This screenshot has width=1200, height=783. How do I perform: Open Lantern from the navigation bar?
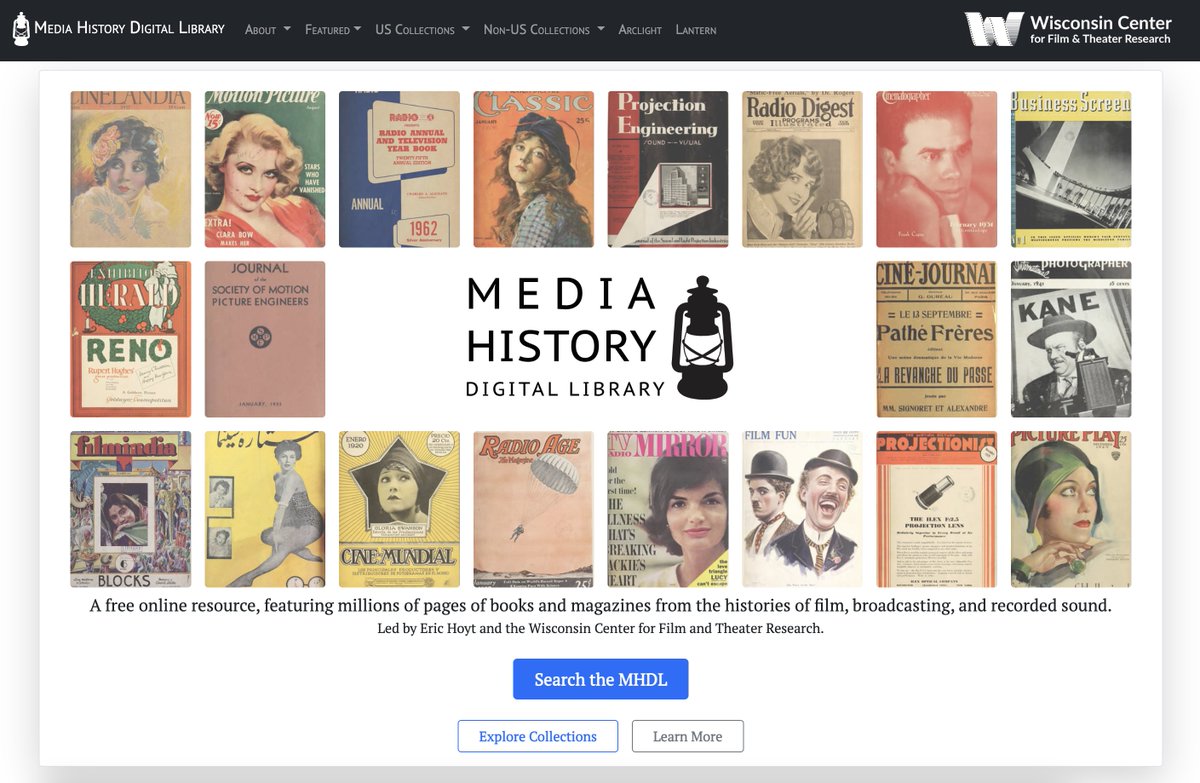click(696, 30)
